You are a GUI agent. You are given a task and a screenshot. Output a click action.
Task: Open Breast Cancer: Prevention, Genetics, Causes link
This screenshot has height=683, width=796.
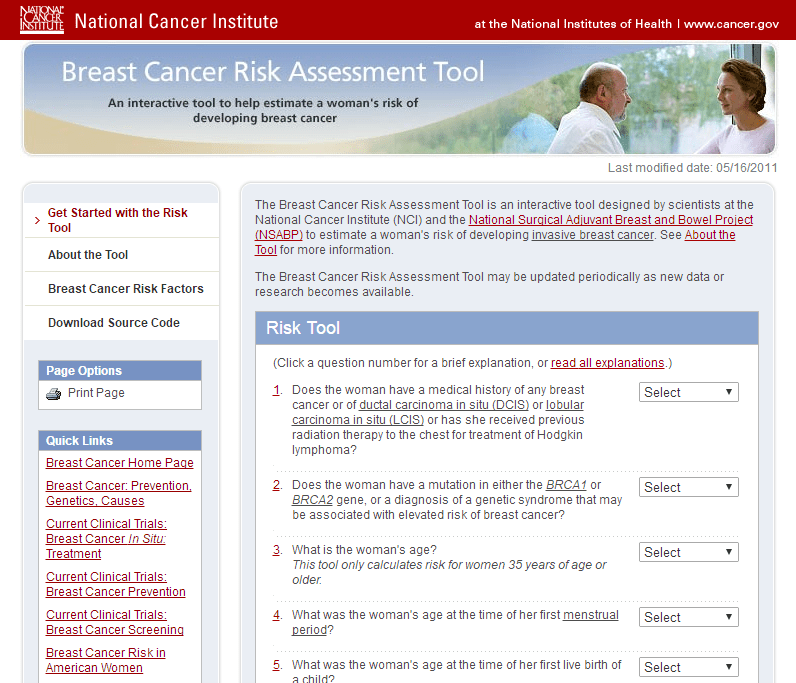pyautogui.click(x=119, y=493)
